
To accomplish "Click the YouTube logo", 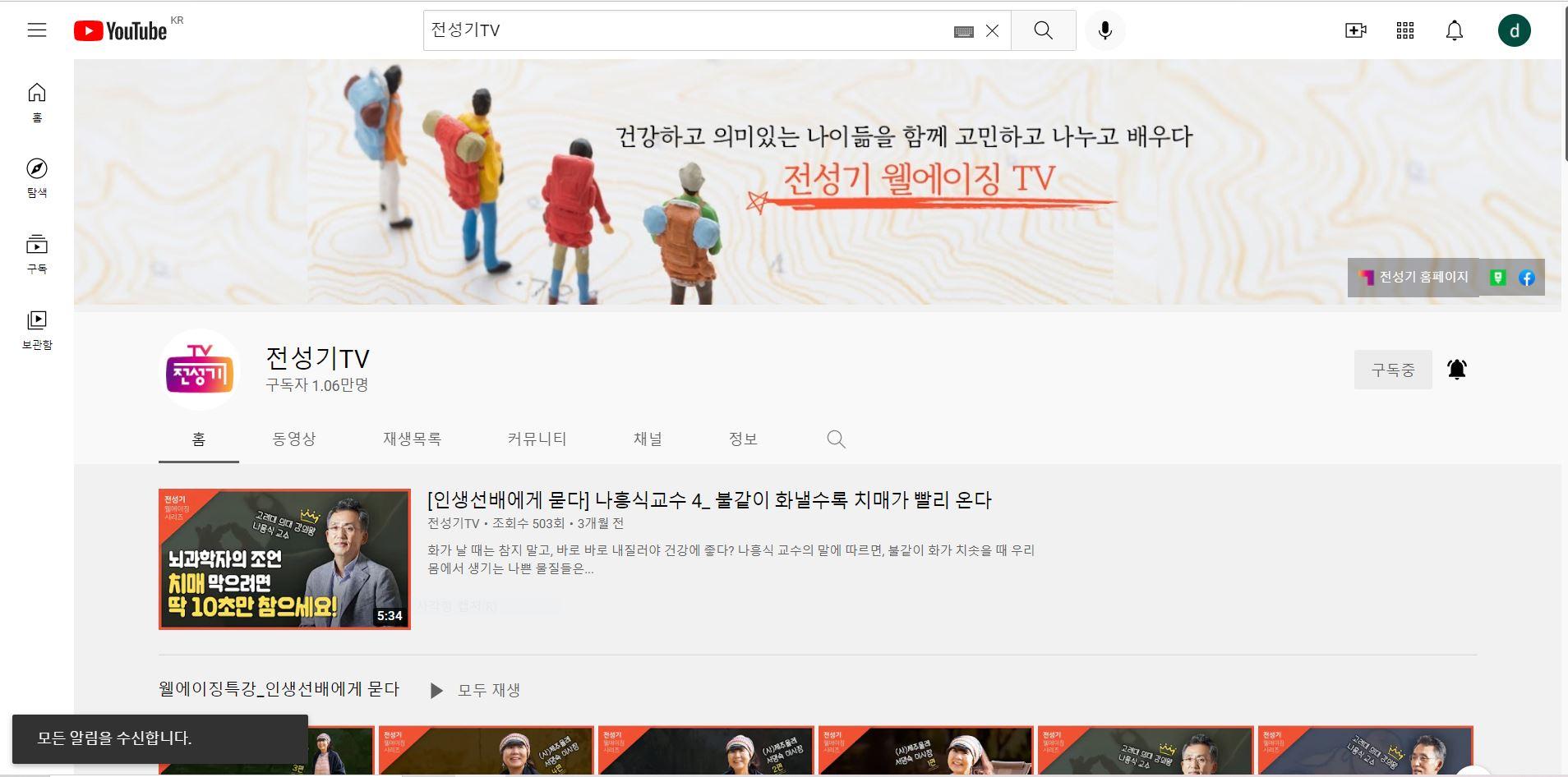I will [x=121, y=31].
